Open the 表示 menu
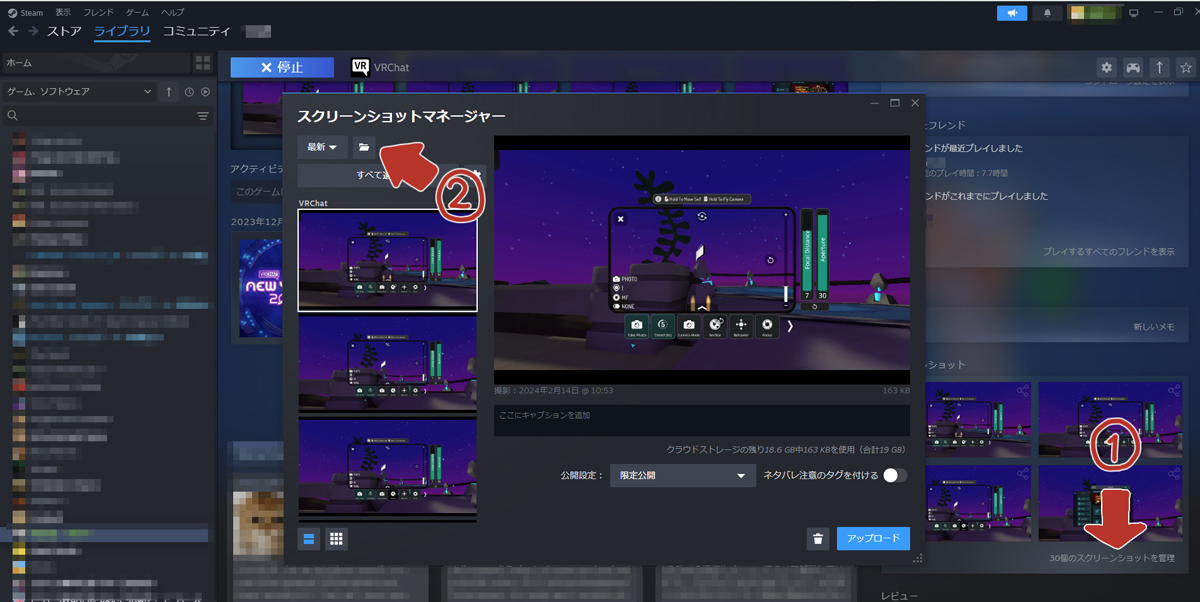 click(63, 12)
